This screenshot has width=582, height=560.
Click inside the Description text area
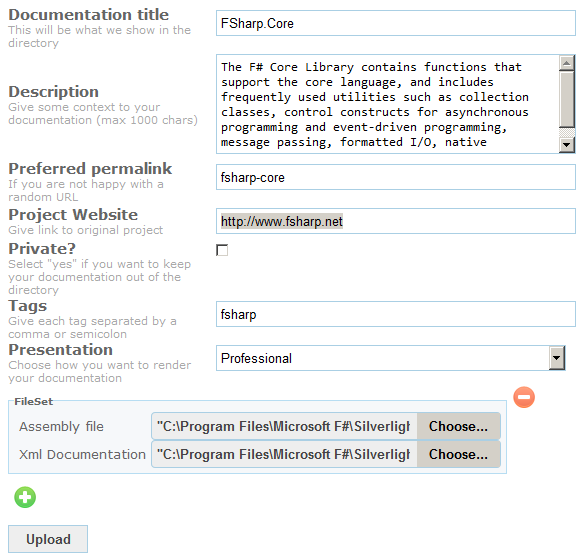coord(388,104)
